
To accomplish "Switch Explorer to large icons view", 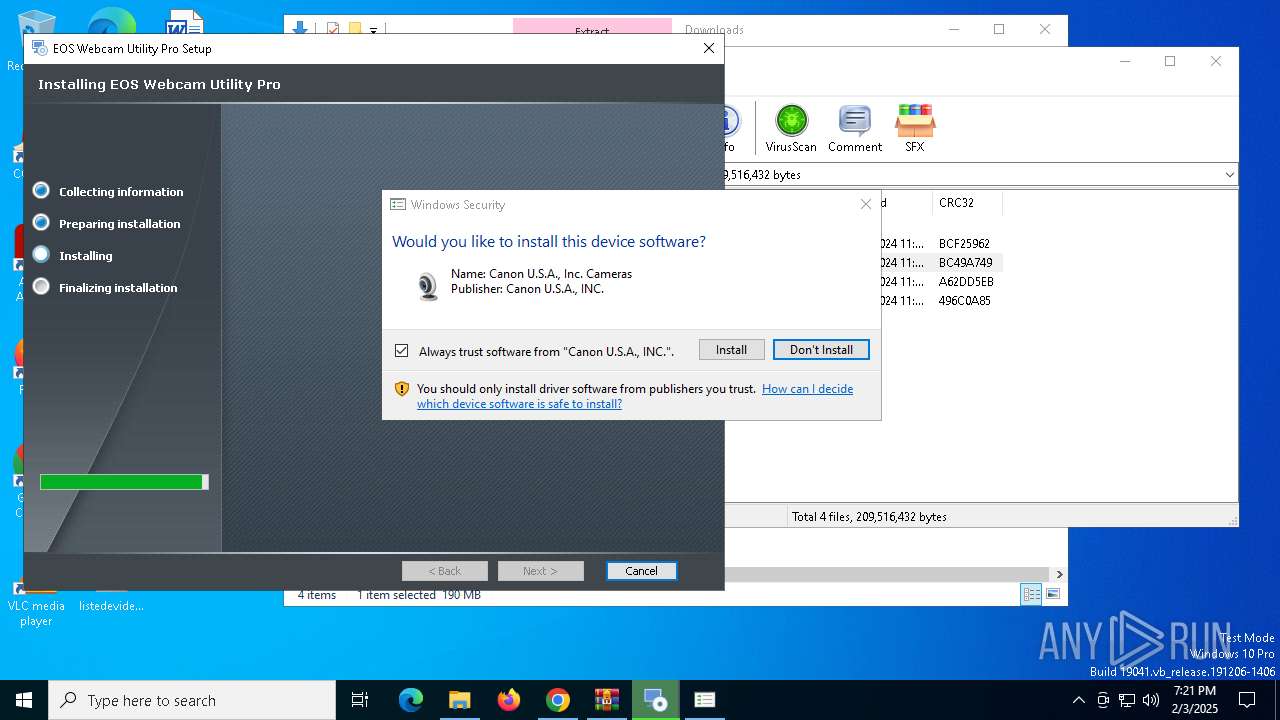I will [1052, 595].
